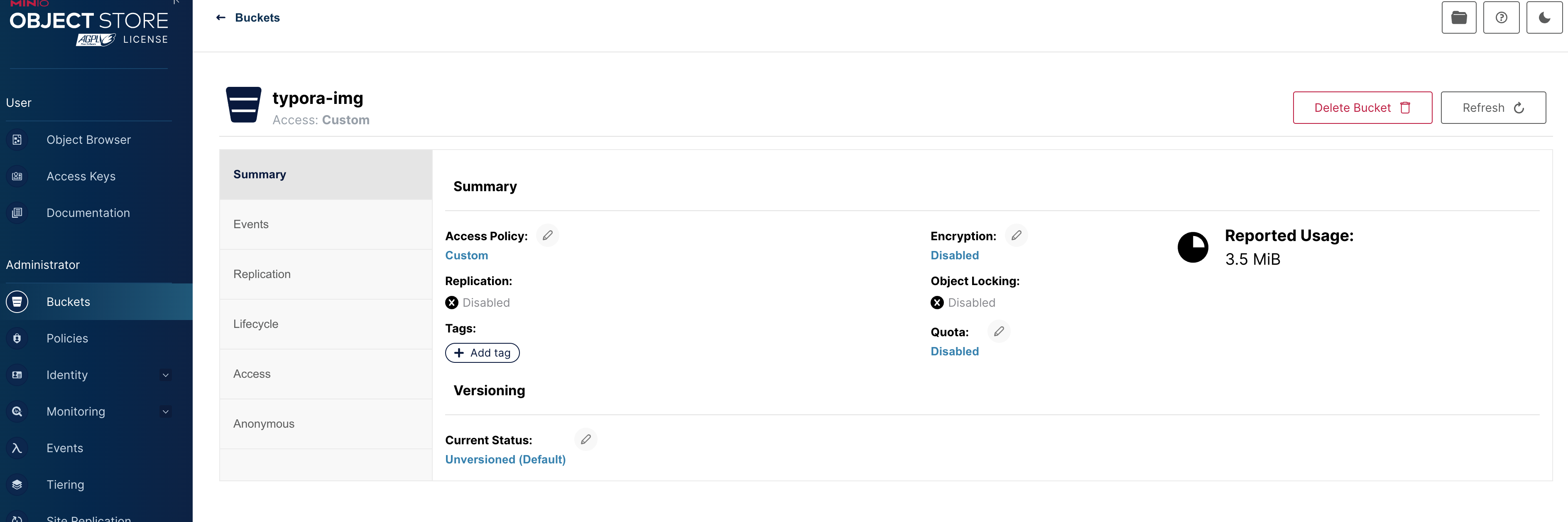Open the Anonymous tab
Viewport: 1568px width, 522px height.
coord(264,424)
